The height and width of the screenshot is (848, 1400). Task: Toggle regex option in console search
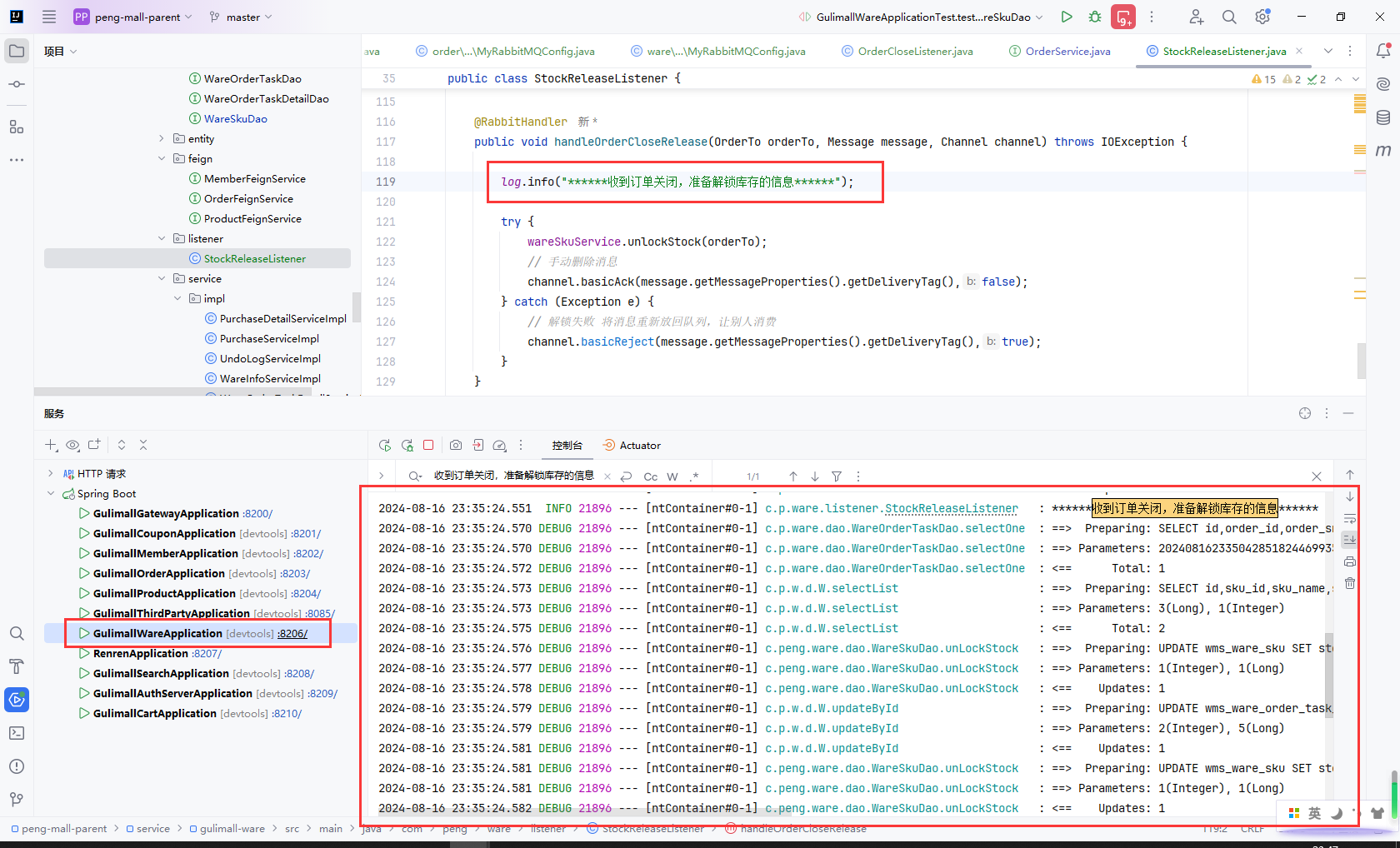(694, 476)
